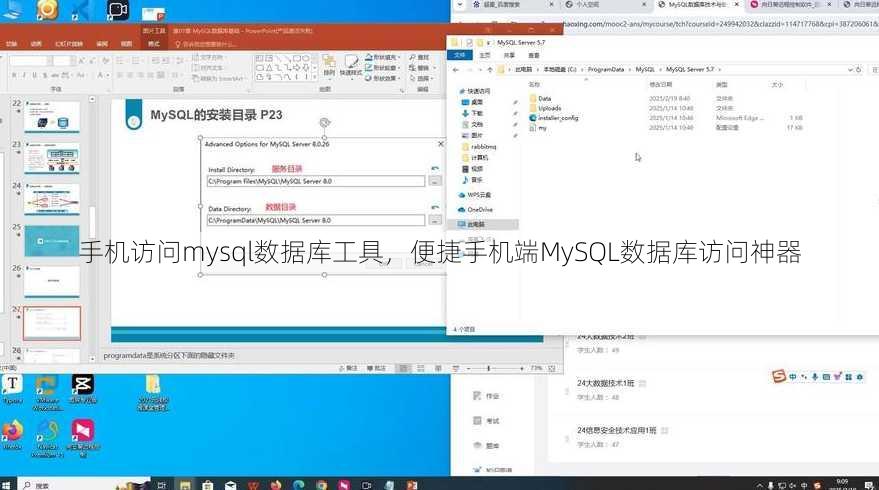Open the 查看 tab in File Explorer
This screenshot has width=879, height=490.
coord(534,56)
